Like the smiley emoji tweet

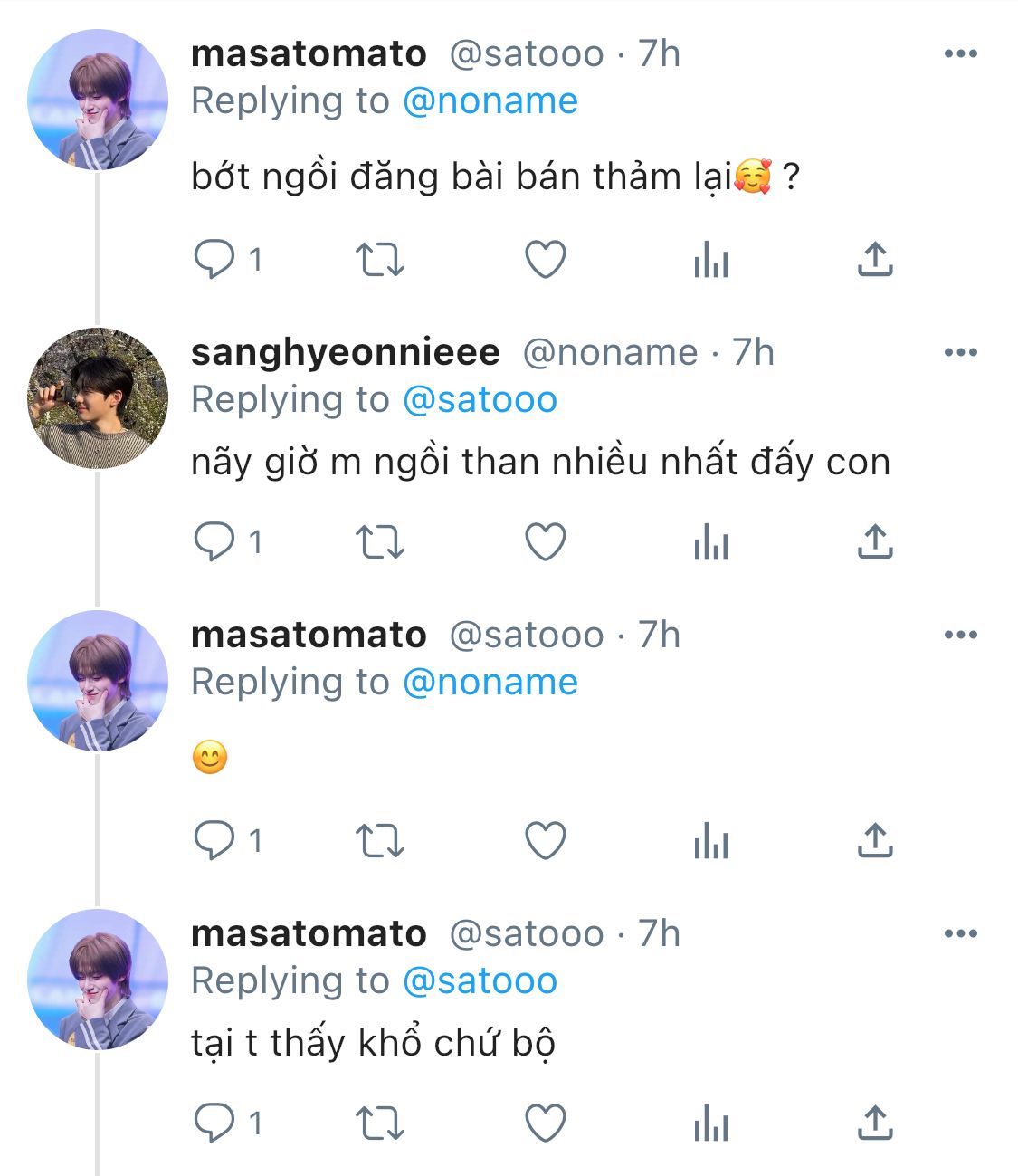(546, 841)
